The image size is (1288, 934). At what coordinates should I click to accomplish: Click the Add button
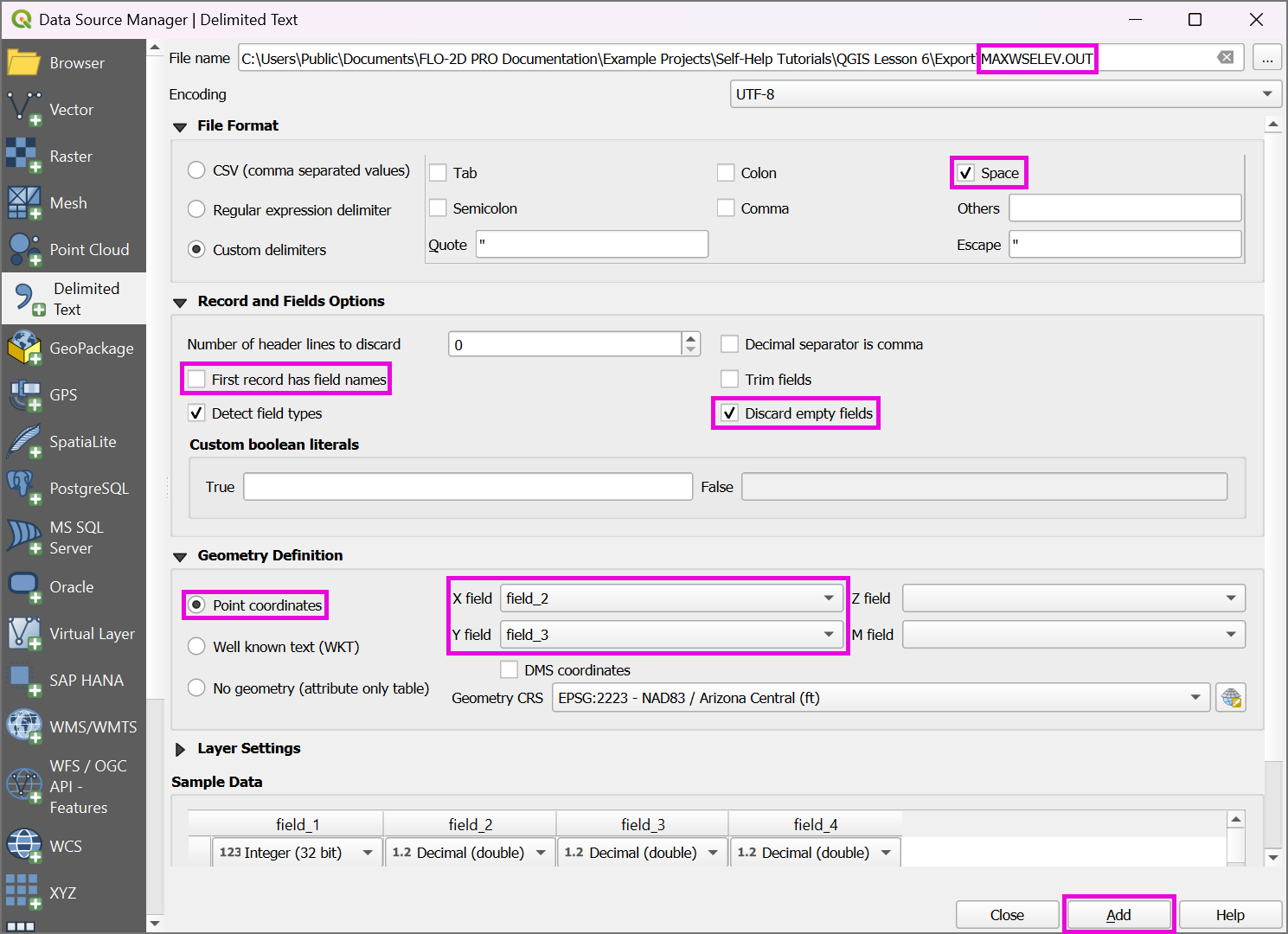click(x=1118, y=915)
